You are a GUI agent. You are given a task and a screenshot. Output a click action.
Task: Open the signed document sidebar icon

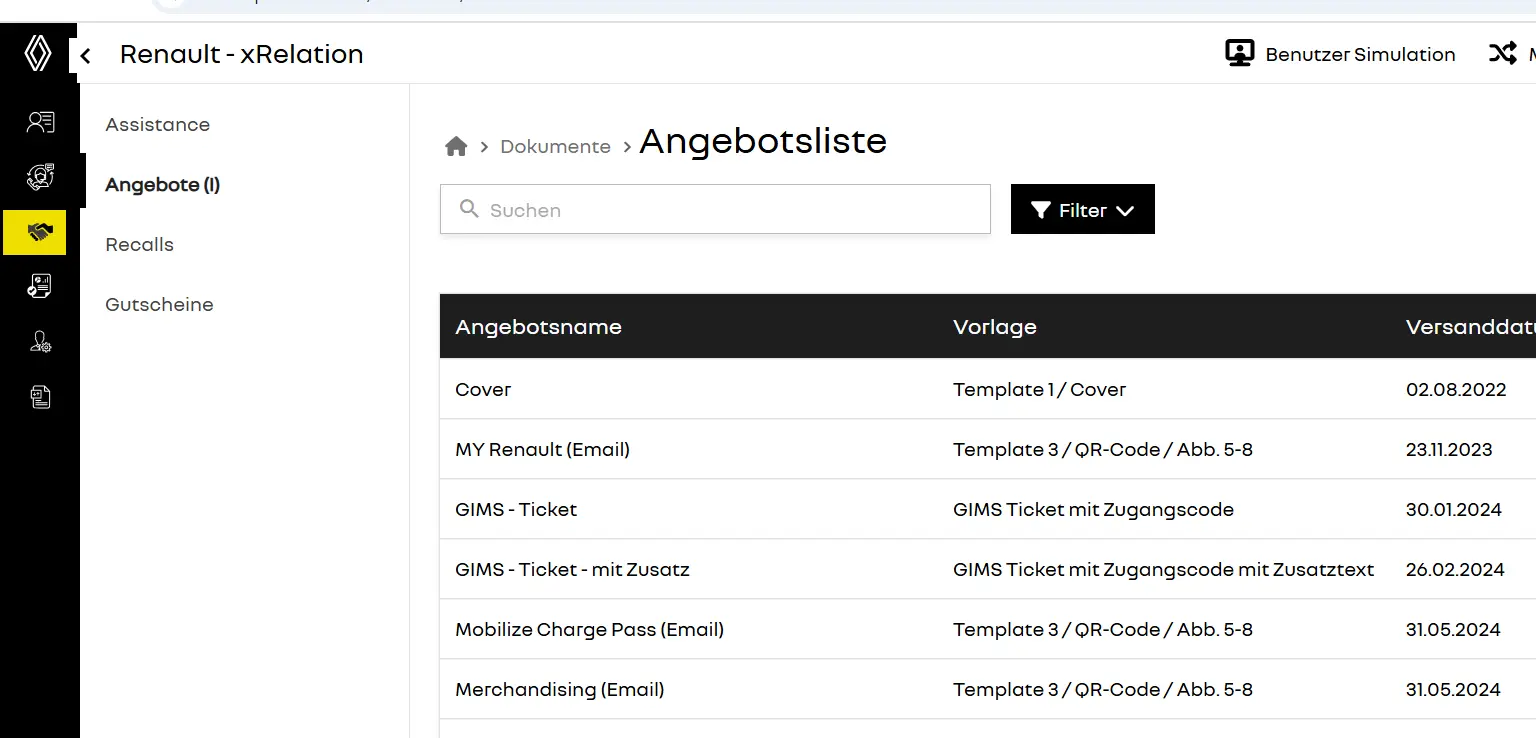(39, 287)
